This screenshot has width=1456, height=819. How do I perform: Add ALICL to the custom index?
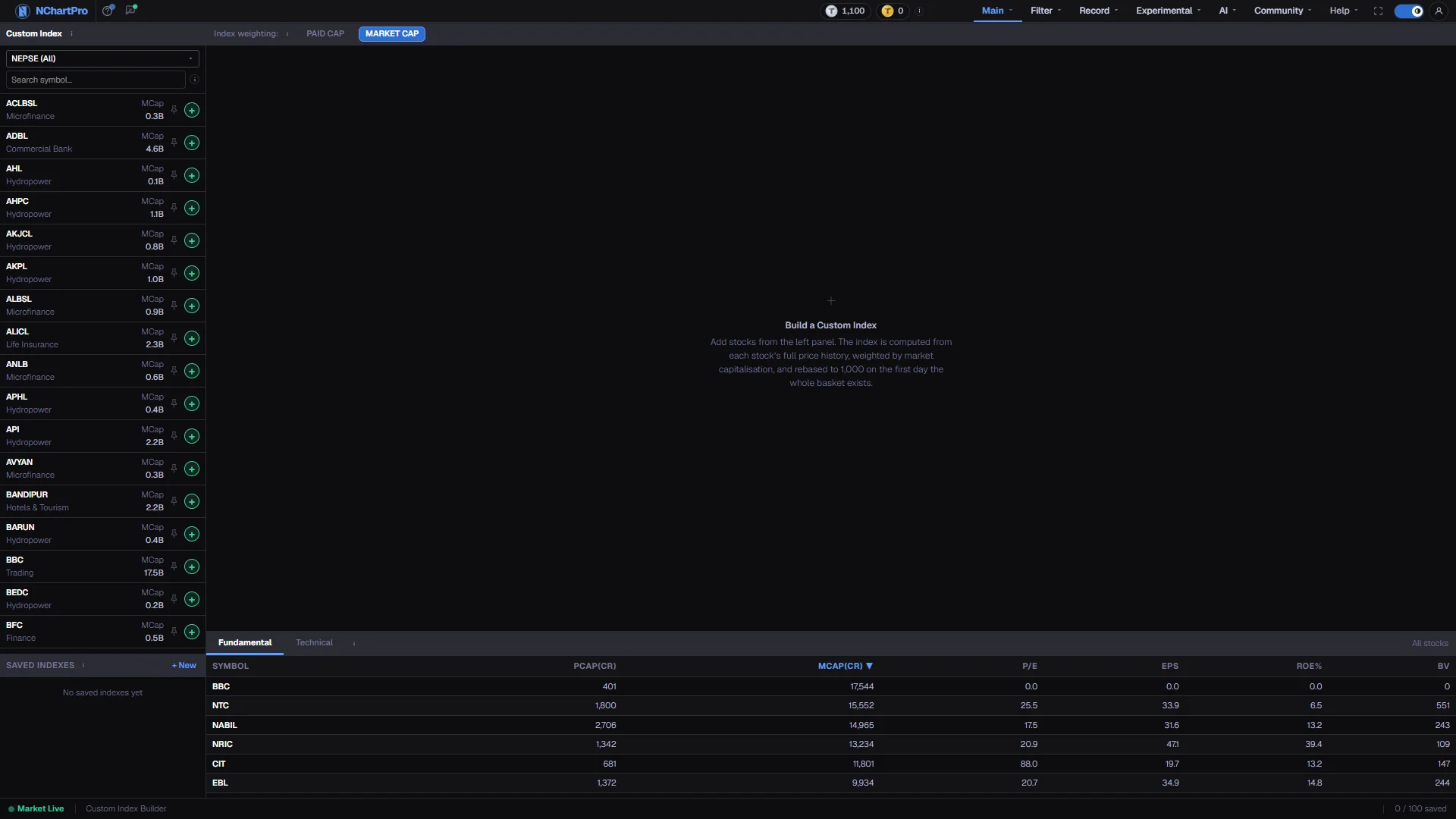click(x=192, y=338)
